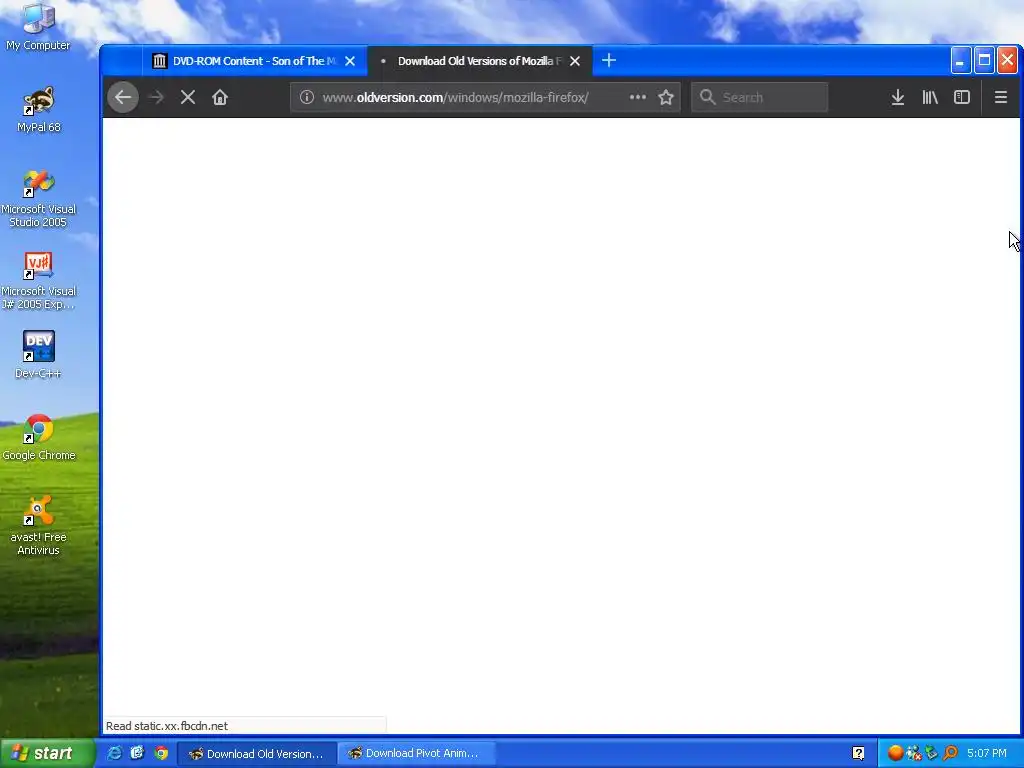Image resolution: width=1024 pixels, height=768 pixels.
Task: Open the orange ball tray icon
Action: pos(895,753)
